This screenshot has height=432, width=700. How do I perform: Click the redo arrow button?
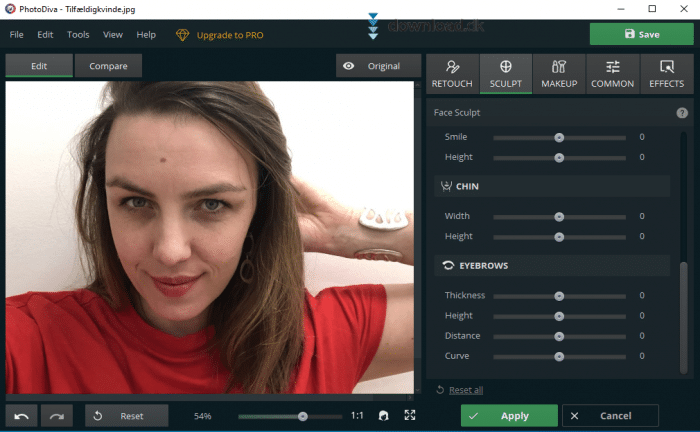(x=56, y=416)
